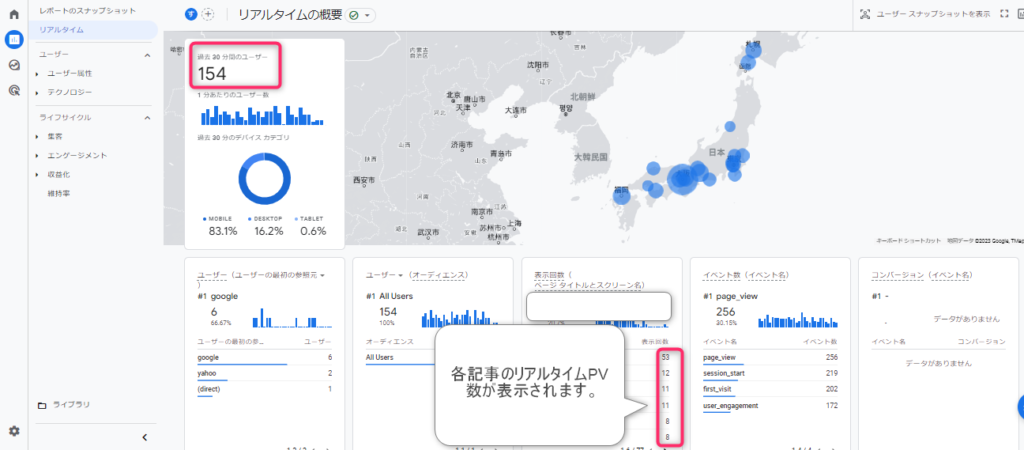
Task: Open the Explore icon in left rail
Action: 14,65
